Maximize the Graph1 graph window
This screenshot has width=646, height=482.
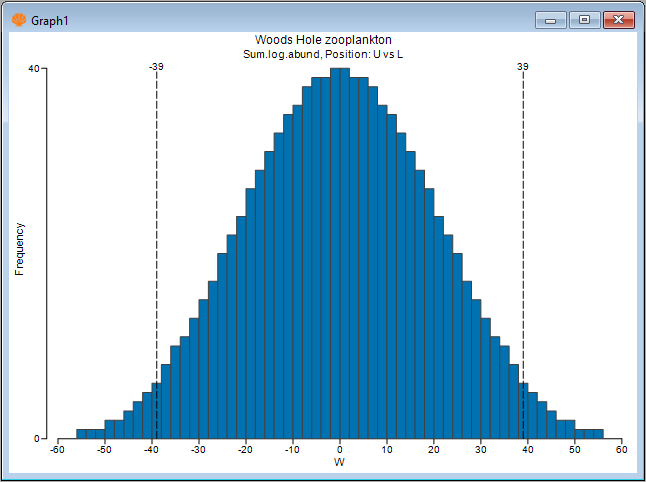click(584, 19)
